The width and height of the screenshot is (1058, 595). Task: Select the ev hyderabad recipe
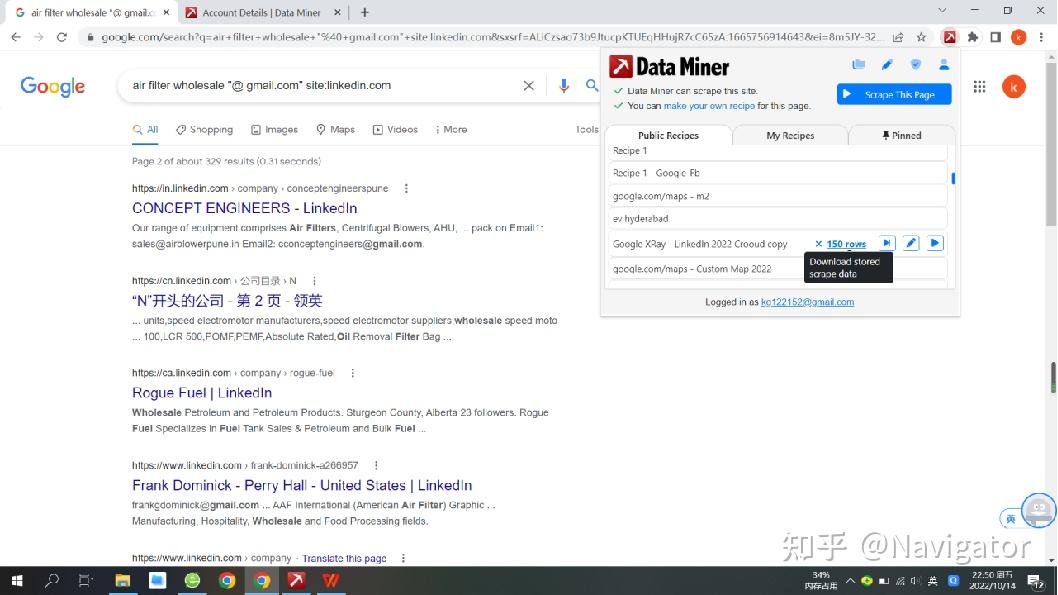pos(777,219)
